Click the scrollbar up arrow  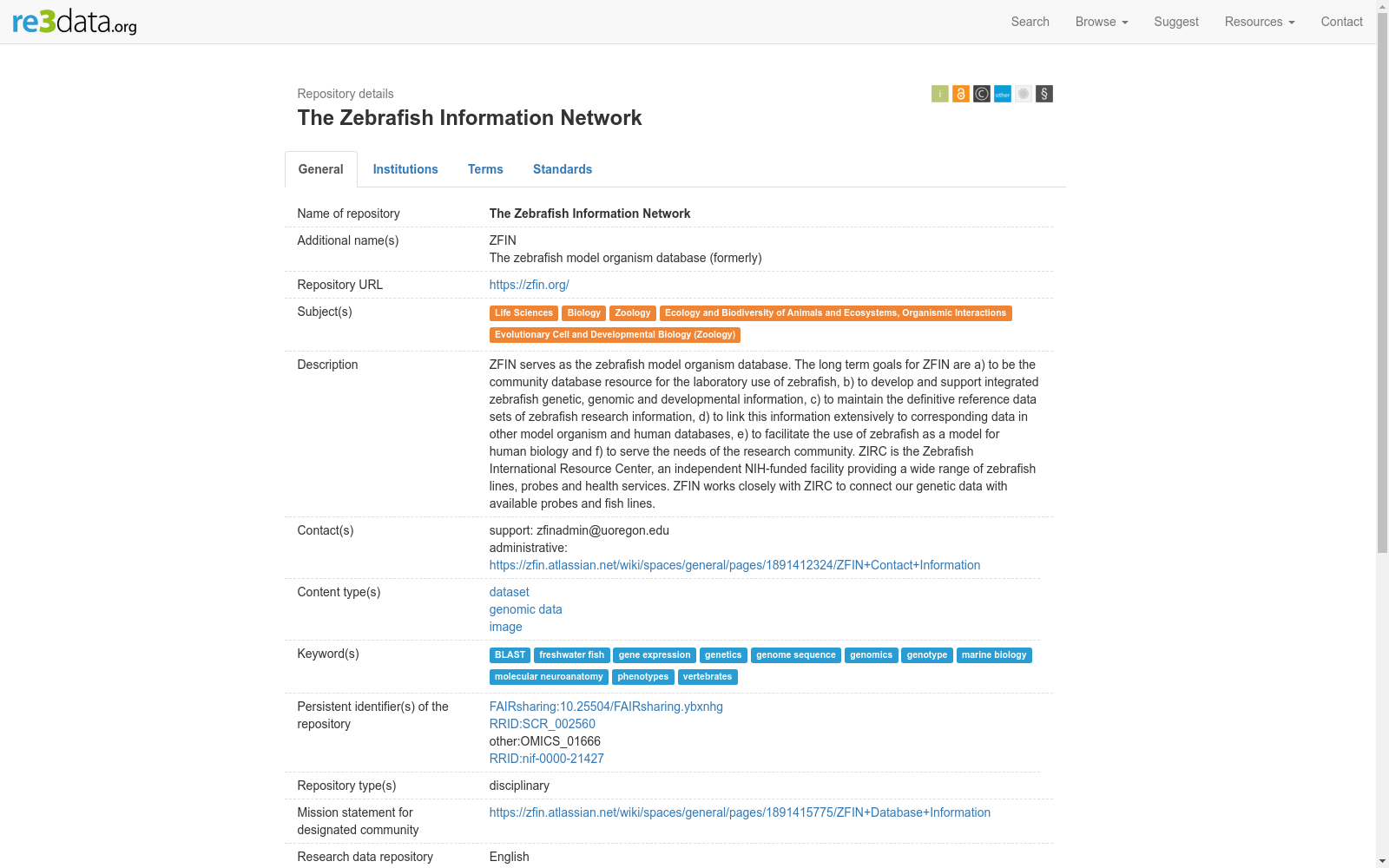pos(1382,6)
